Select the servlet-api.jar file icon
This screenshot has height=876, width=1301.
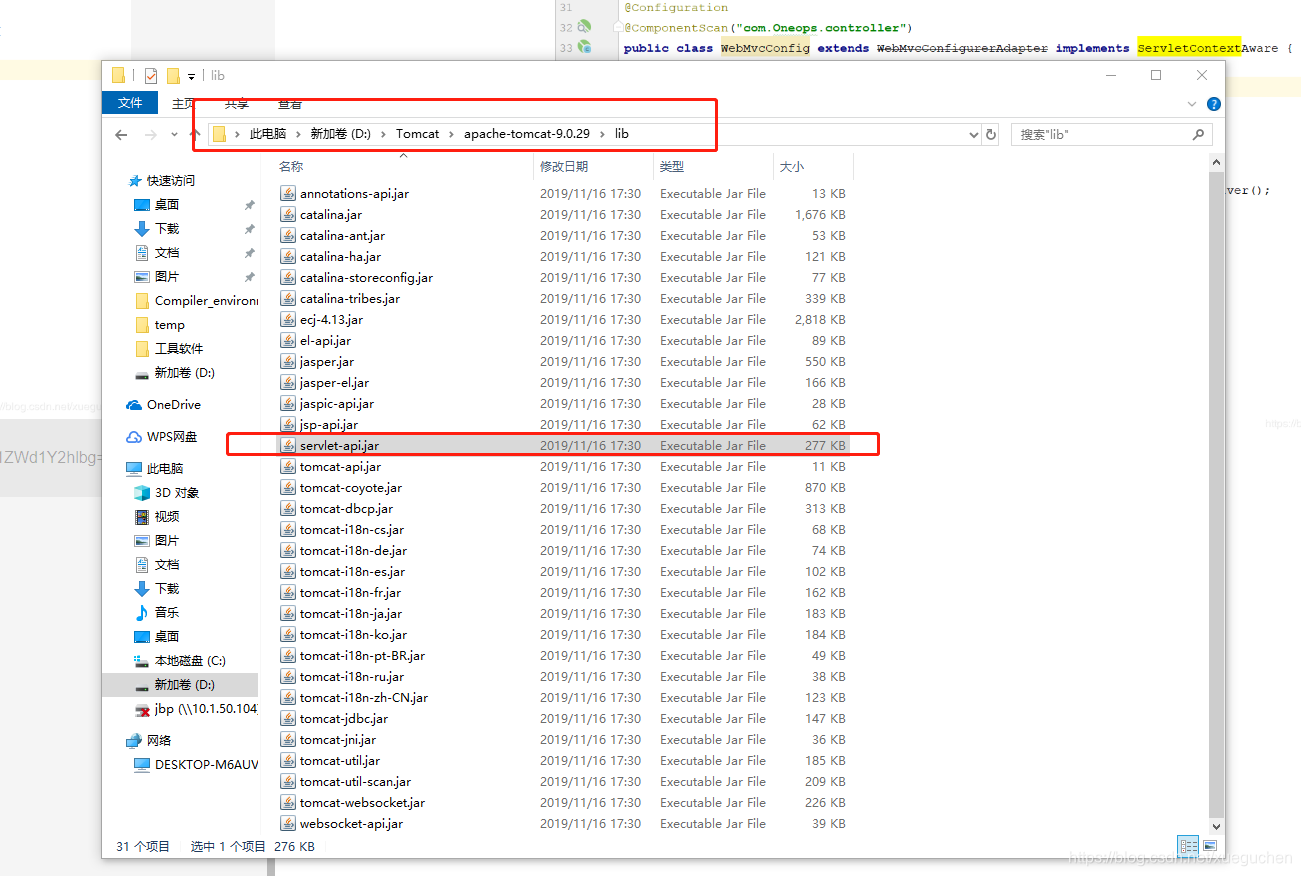288,446
